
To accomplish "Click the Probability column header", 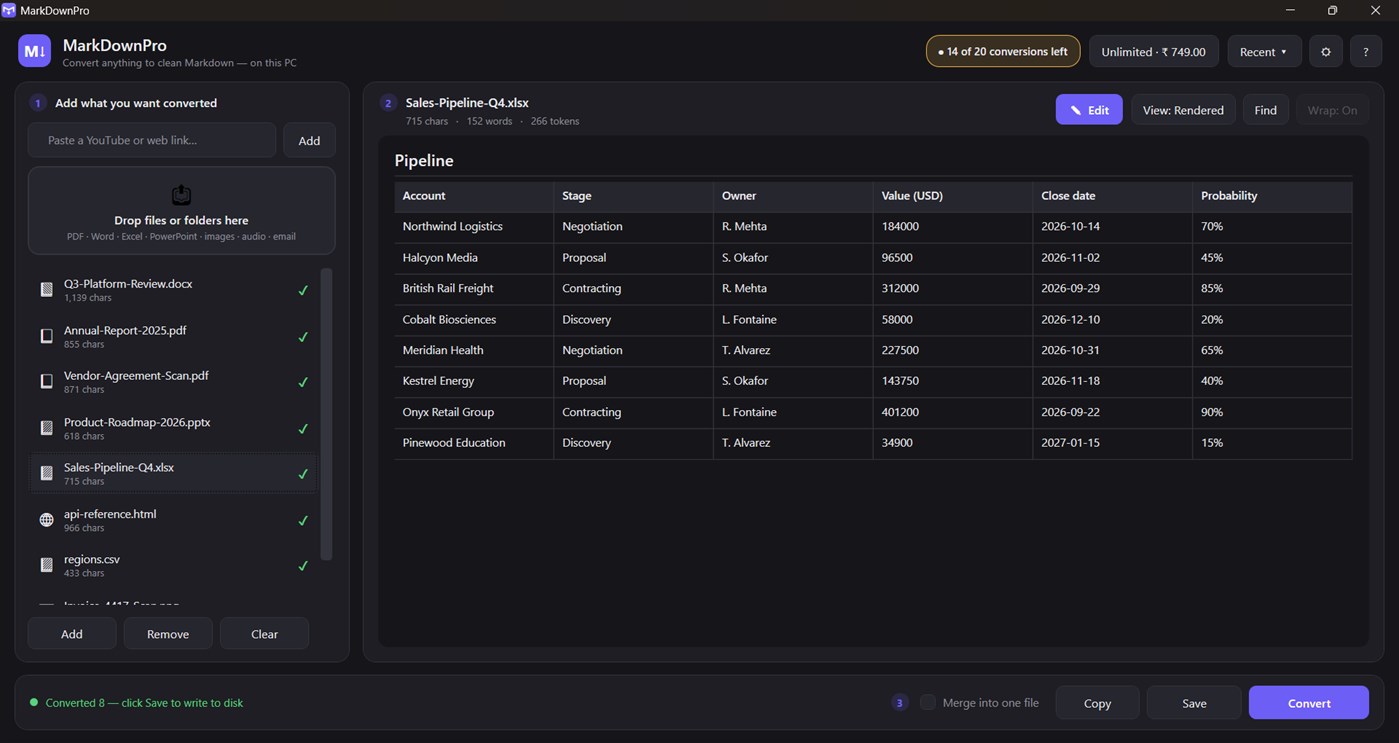I will pyautogui.click(x=1272, y=196).
